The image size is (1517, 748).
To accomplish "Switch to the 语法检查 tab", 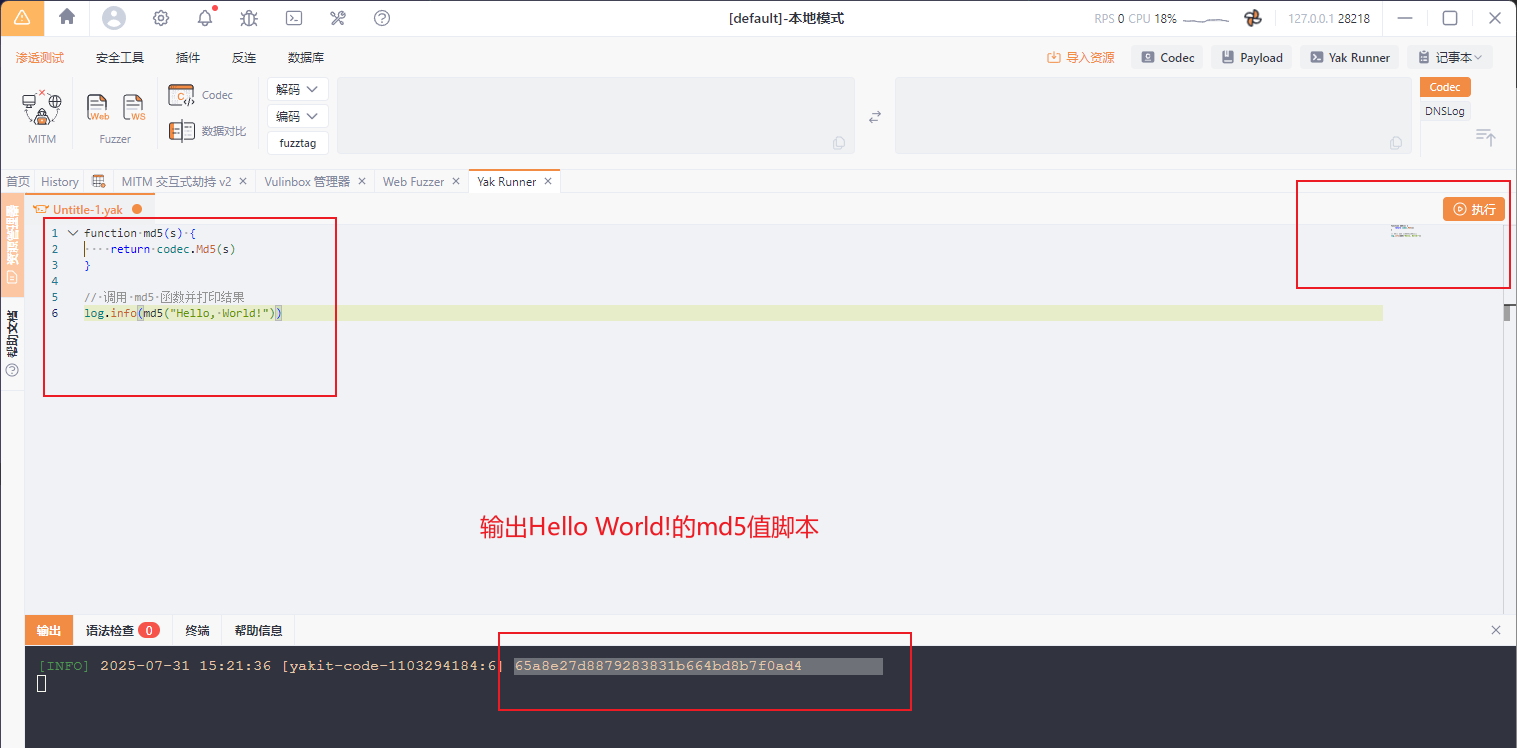I will coord(122,631).
